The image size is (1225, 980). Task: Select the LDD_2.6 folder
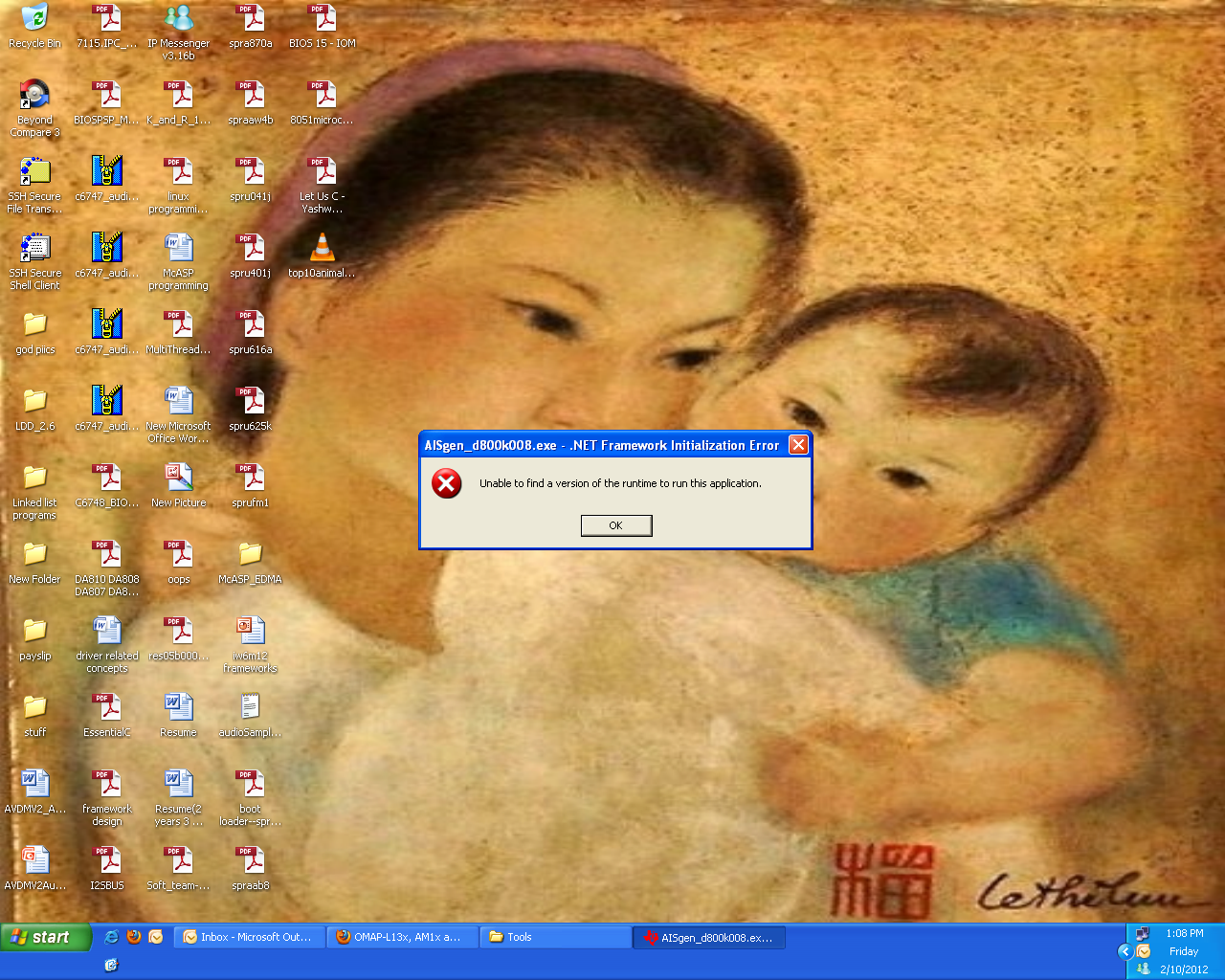coord(34,409)
